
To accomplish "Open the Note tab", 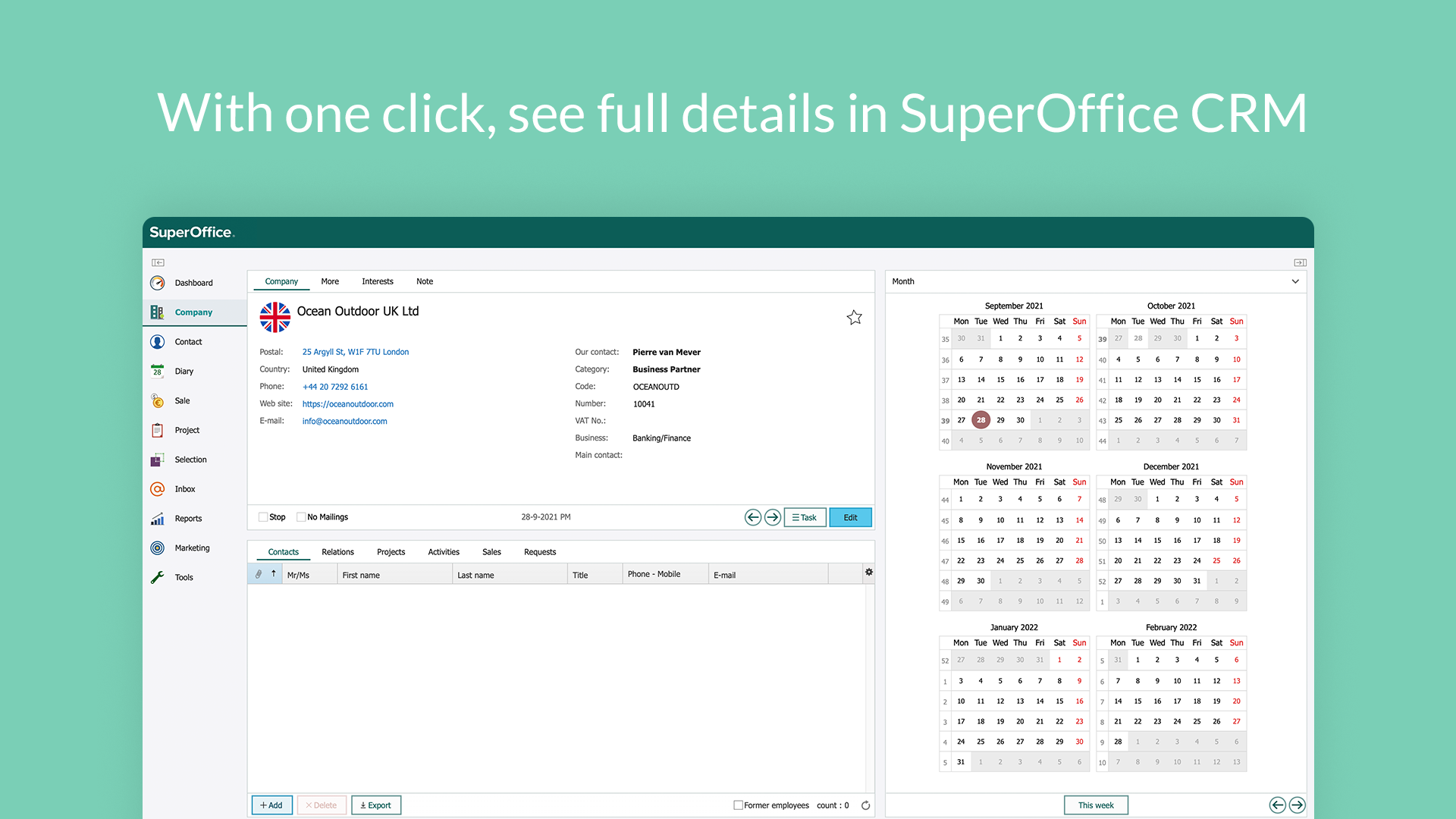I will tap(425, 281).
